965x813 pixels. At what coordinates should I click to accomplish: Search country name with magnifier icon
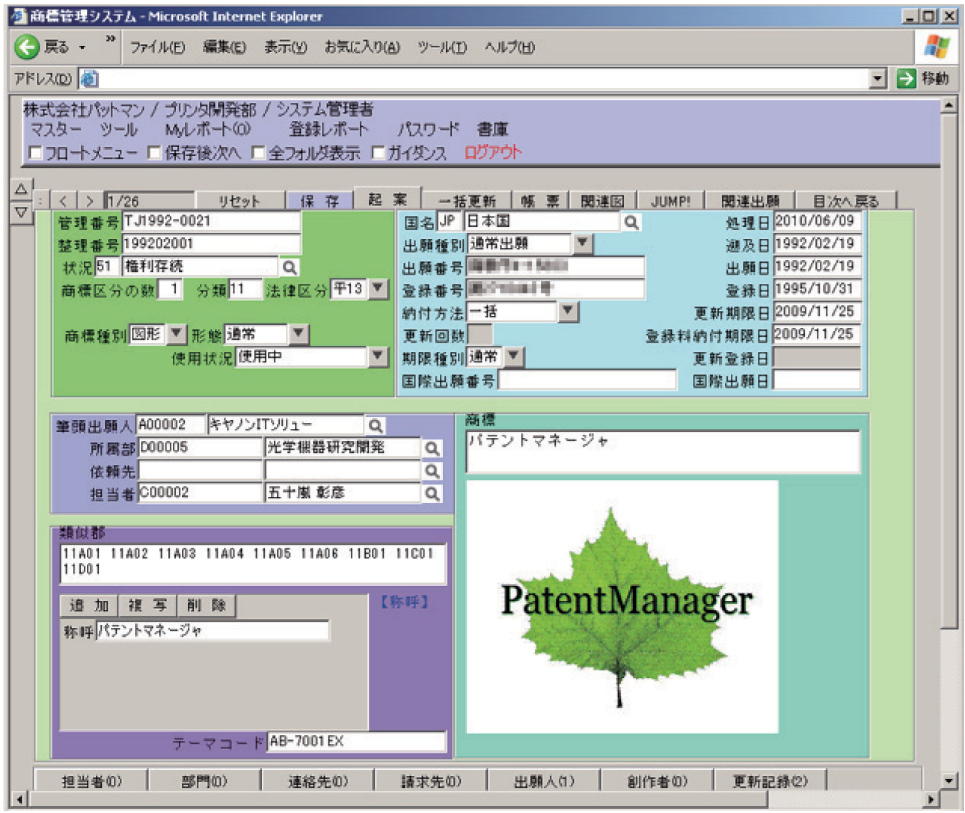point(631,222)
